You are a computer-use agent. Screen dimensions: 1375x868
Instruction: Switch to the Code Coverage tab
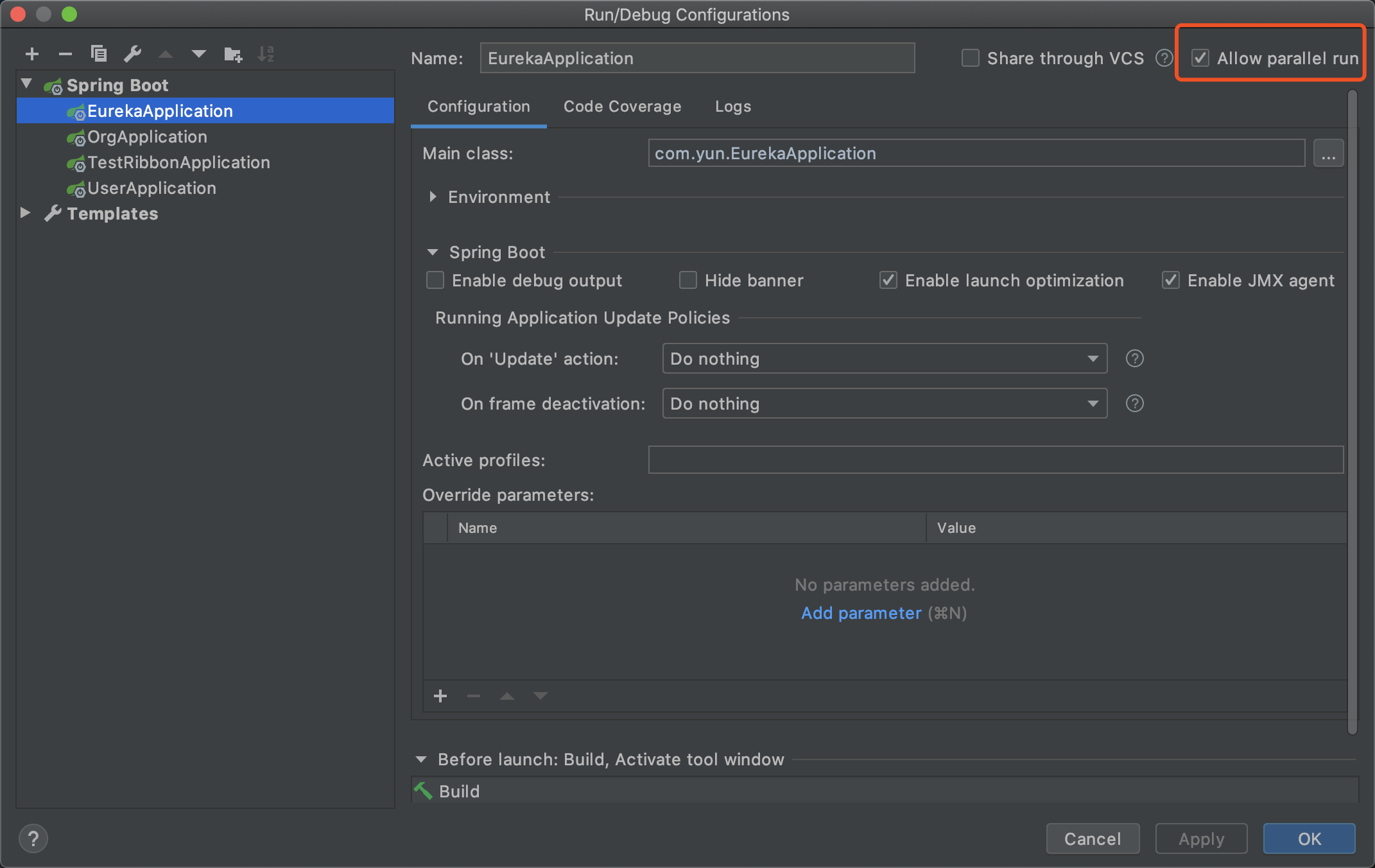(622, 107)
